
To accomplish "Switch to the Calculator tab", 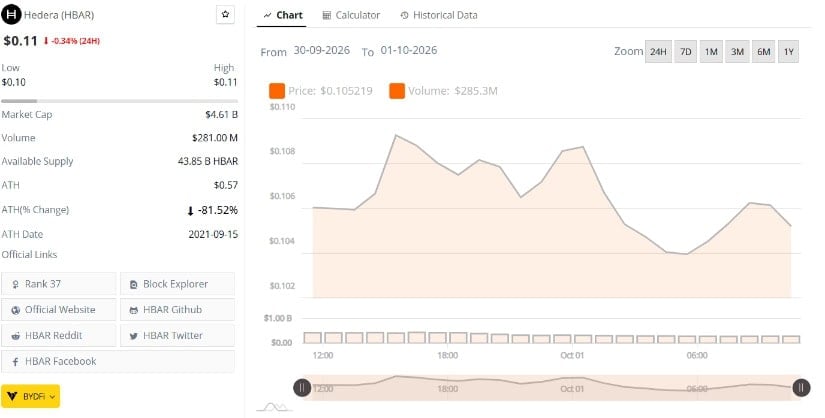I will pyautogui.click(x=351, y=15).
